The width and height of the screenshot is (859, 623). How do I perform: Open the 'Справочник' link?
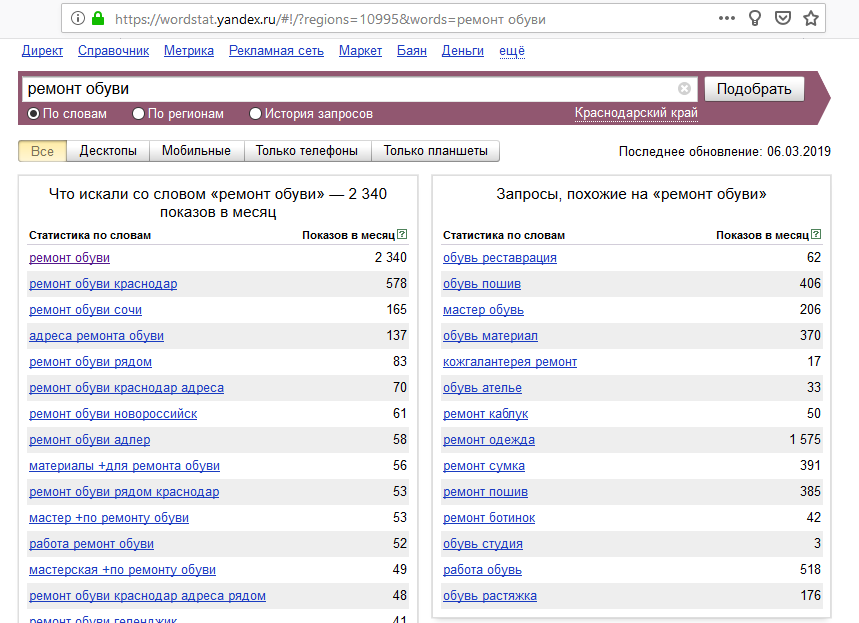click(x=113, y=50)
